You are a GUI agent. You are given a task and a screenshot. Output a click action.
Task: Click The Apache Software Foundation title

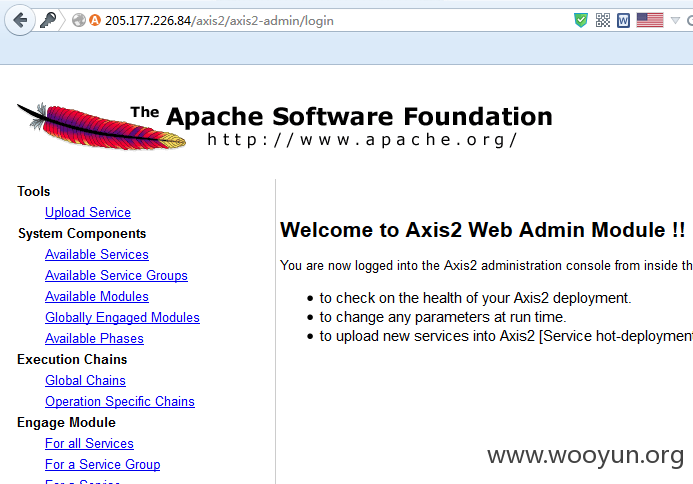click(x=341, y=116)
